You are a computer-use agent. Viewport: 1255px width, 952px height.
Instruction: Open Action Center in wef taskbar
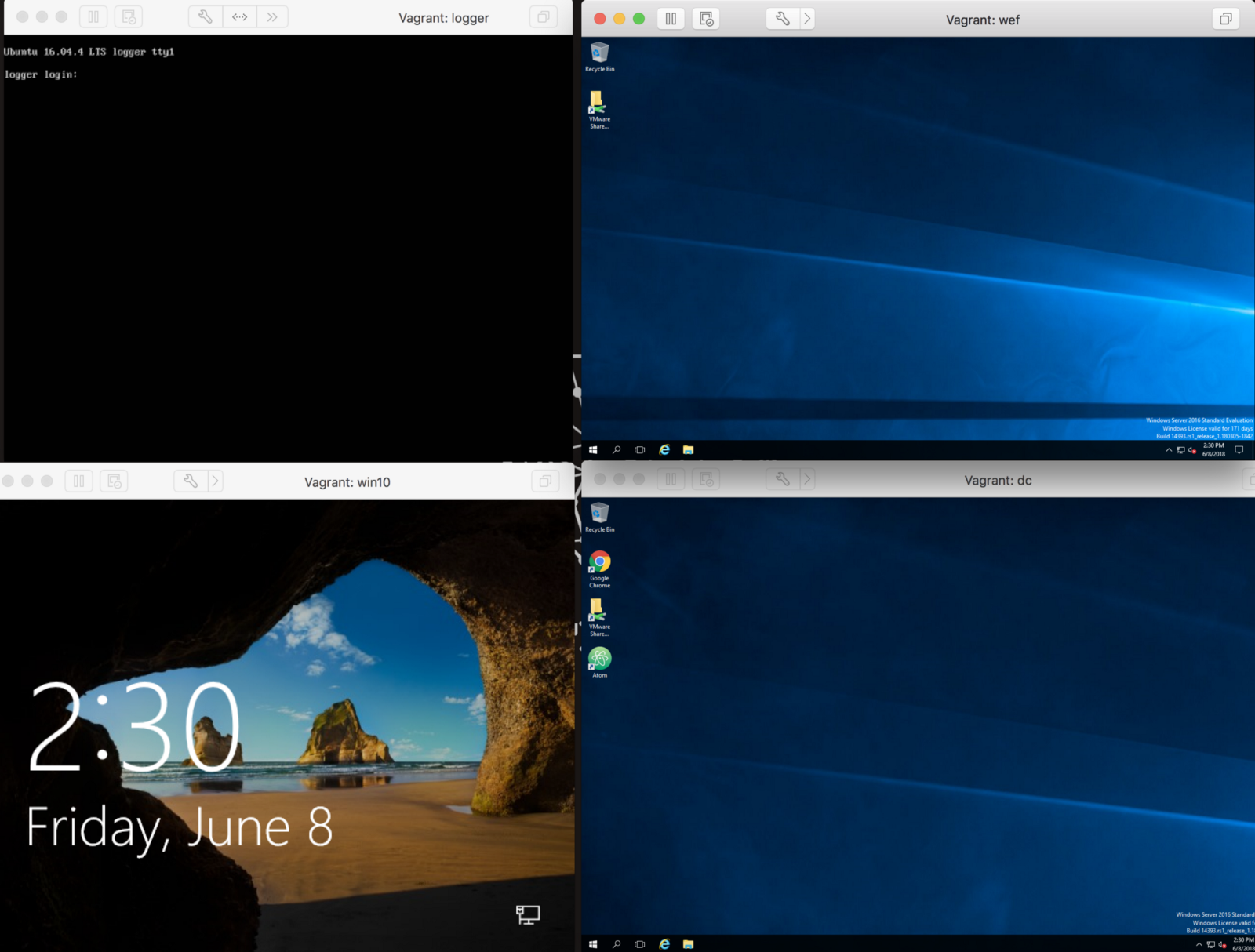(x=1239, y=450)
